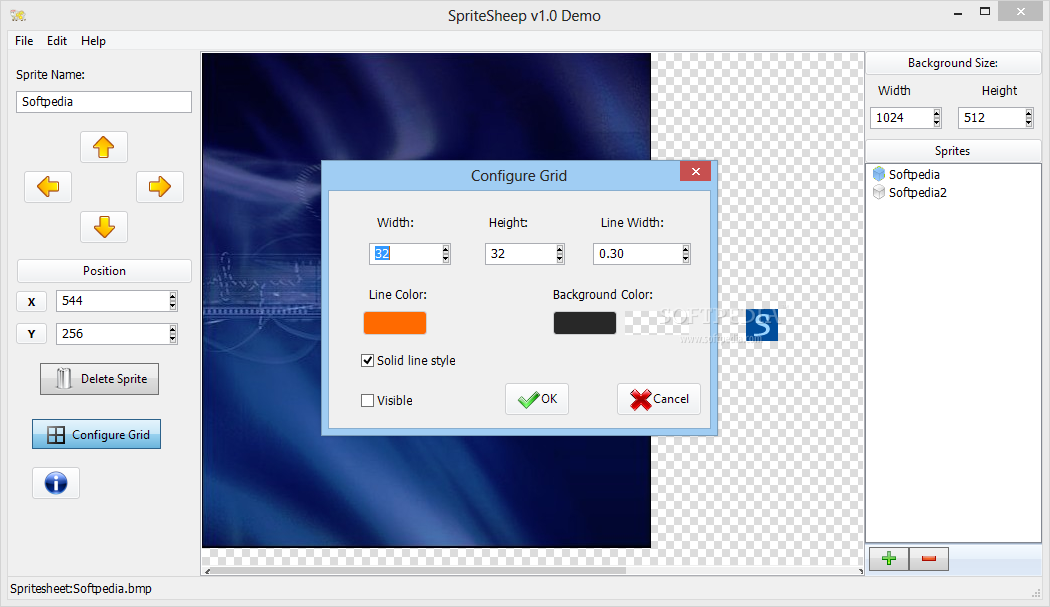The height and width of the screenshot is (607, 1050).
Task: Move sprite left with the left arrow
Action: pyautogui.click(x=48, y=186)
